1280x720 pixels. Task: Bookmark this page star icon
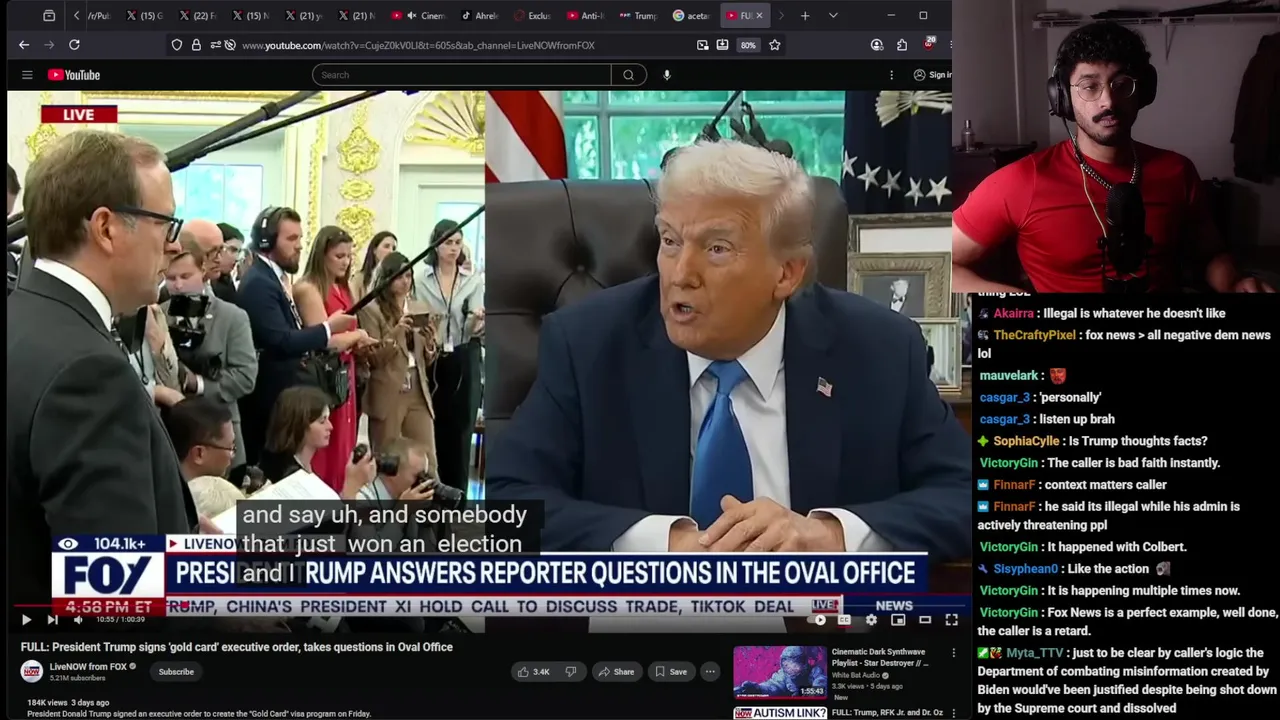click(774, 45)
